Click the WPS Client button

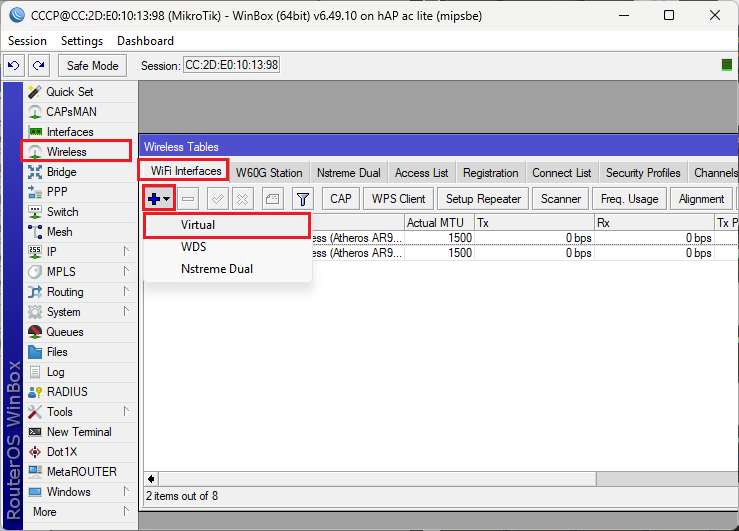click(x=399, y=199)
